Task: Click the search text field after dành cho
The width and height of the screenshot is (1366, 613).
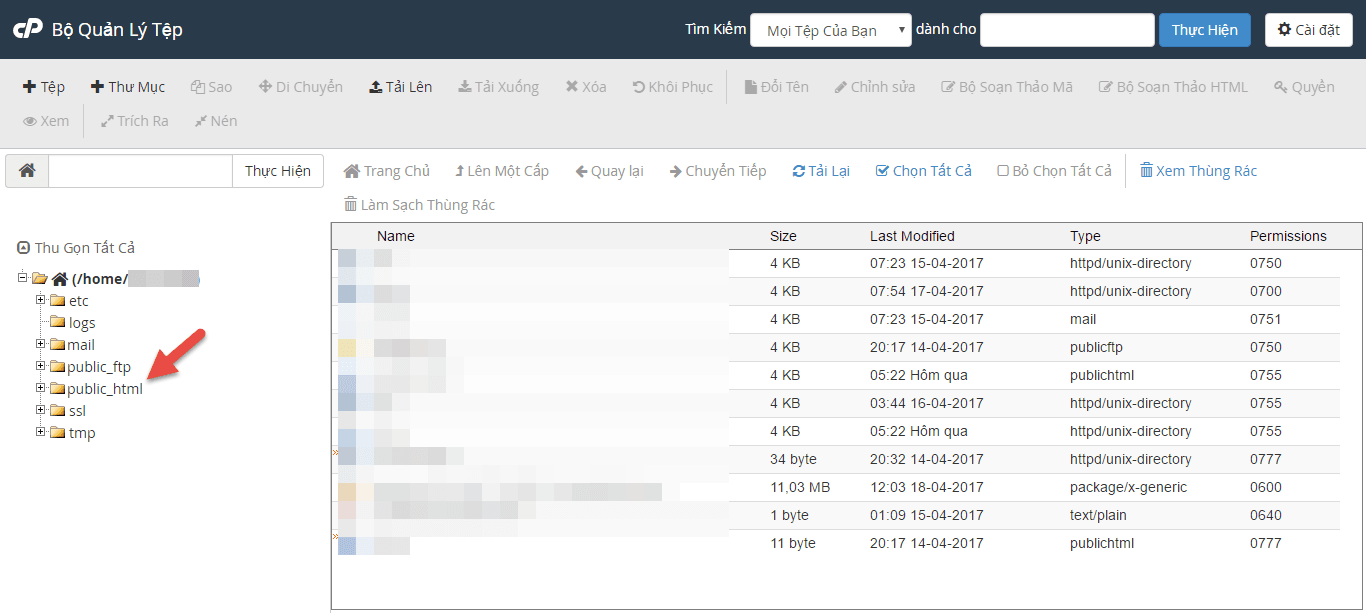Action: click(x=1065, y=30)
